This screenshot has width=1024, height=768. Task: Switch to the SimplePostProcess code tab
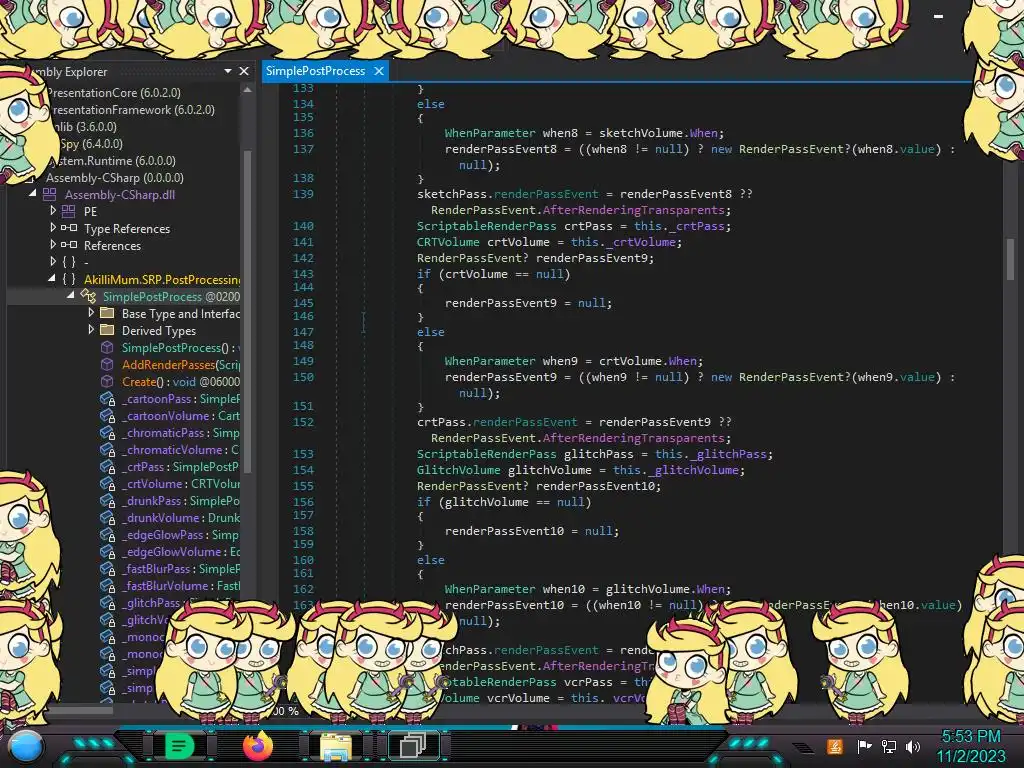tap(315, 71)
